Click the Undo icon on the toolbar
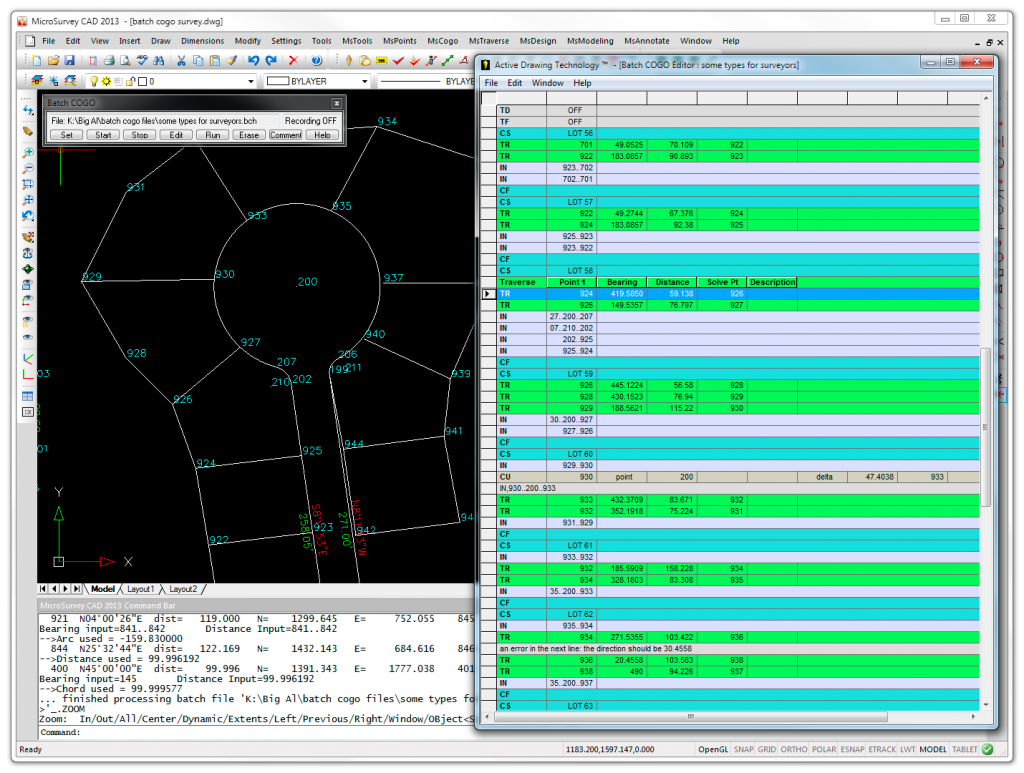Screen dimensions: 1024x773 tap(253, 61)
